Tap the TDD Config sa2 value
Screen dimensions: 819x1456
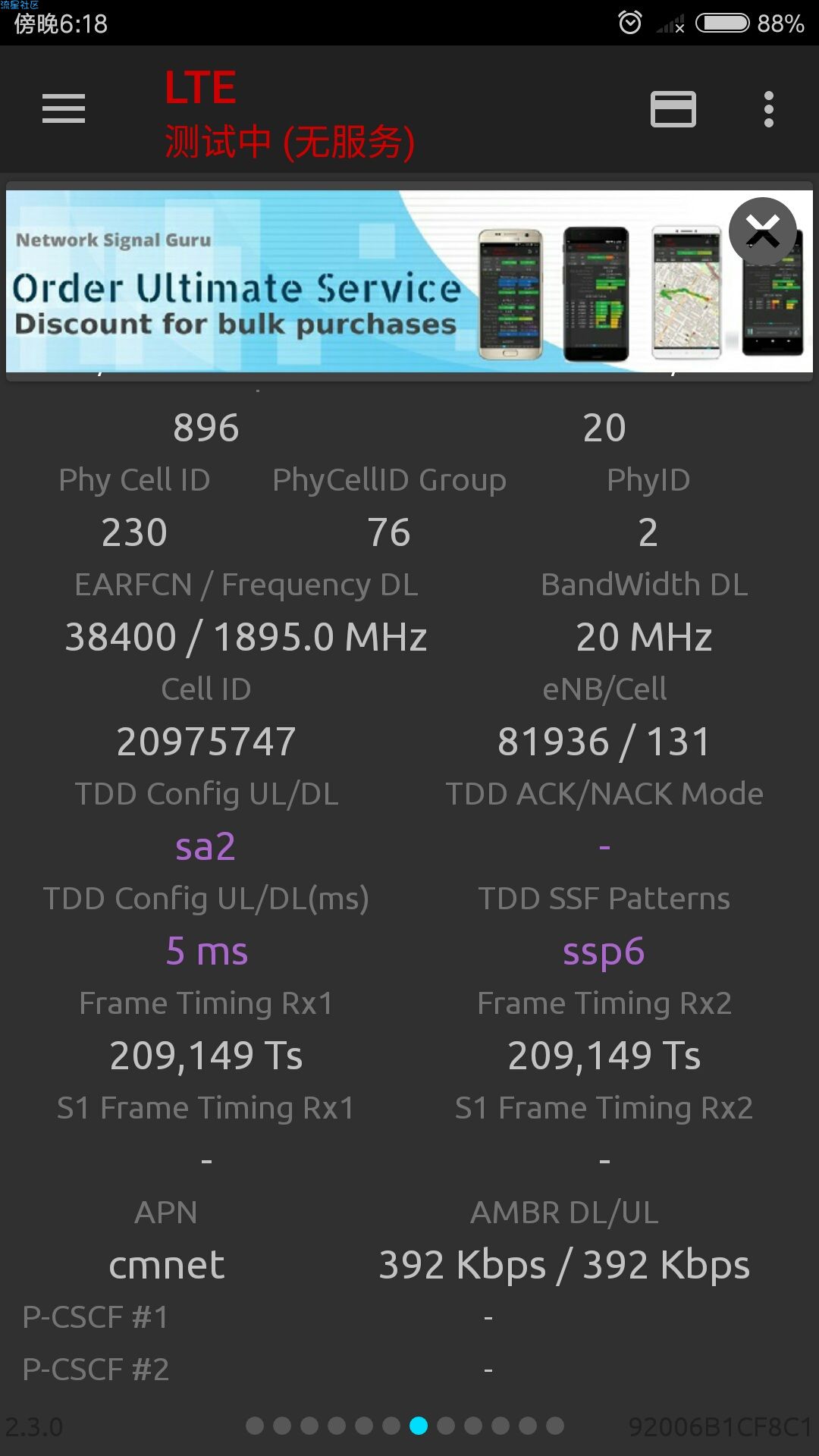206,846
